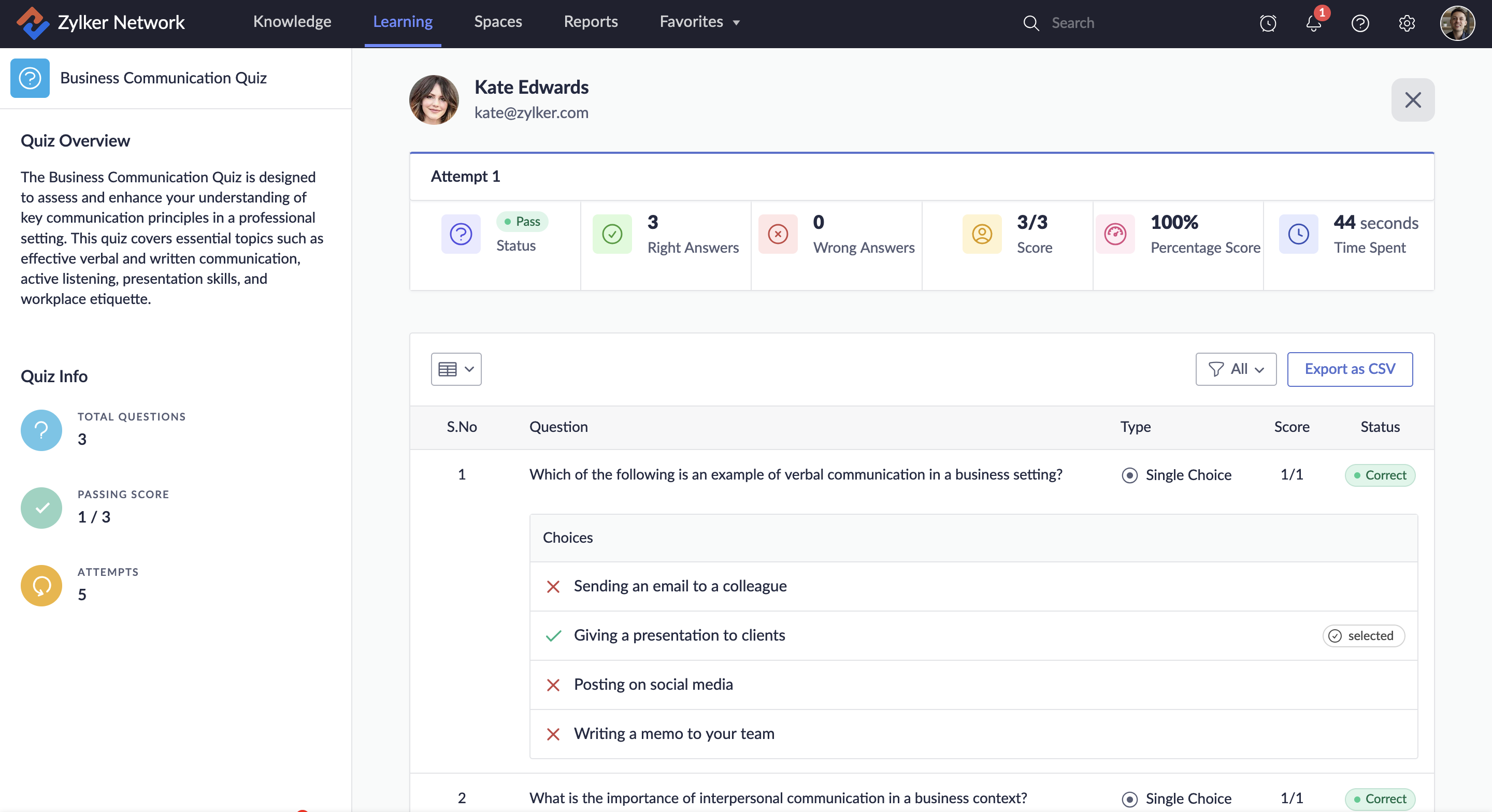Click the search magnifier icon
The width and height of the screenshot is (1492, 812).
click(1031, 23)
